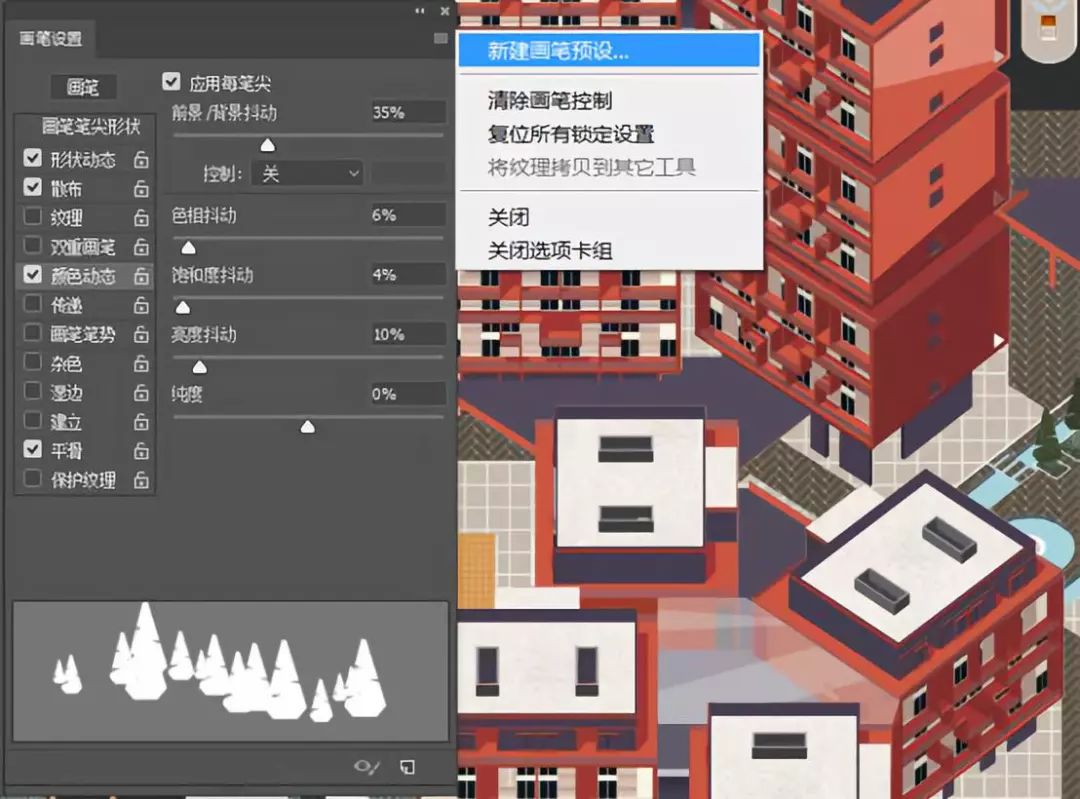
Task: Click the 画笔 button
Action: [83, 87]
